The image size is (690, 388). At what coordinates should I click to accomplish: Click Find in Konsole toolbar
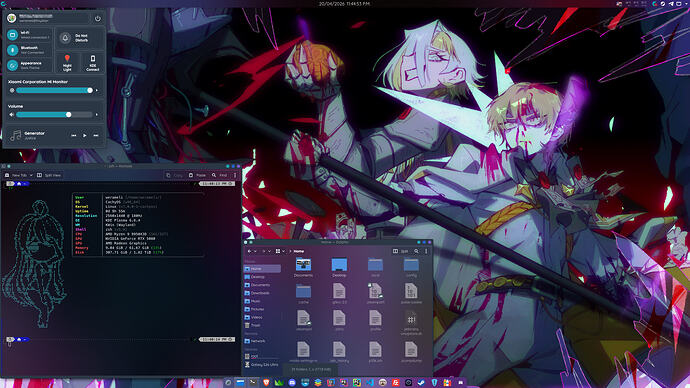pyautogui.click(x=219, y=175)
